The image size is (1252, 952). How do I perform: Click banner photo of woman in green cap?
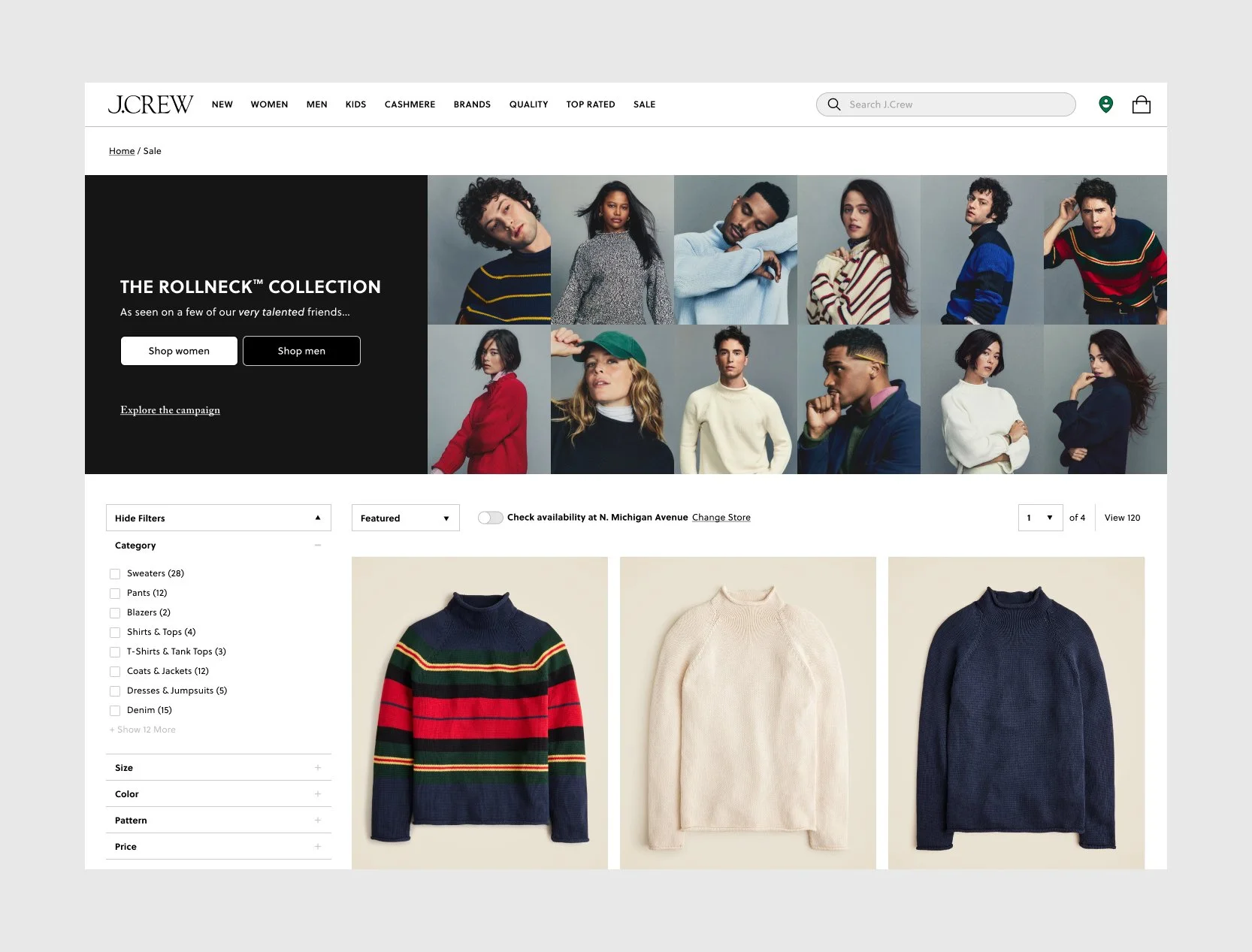click(612, 400)
